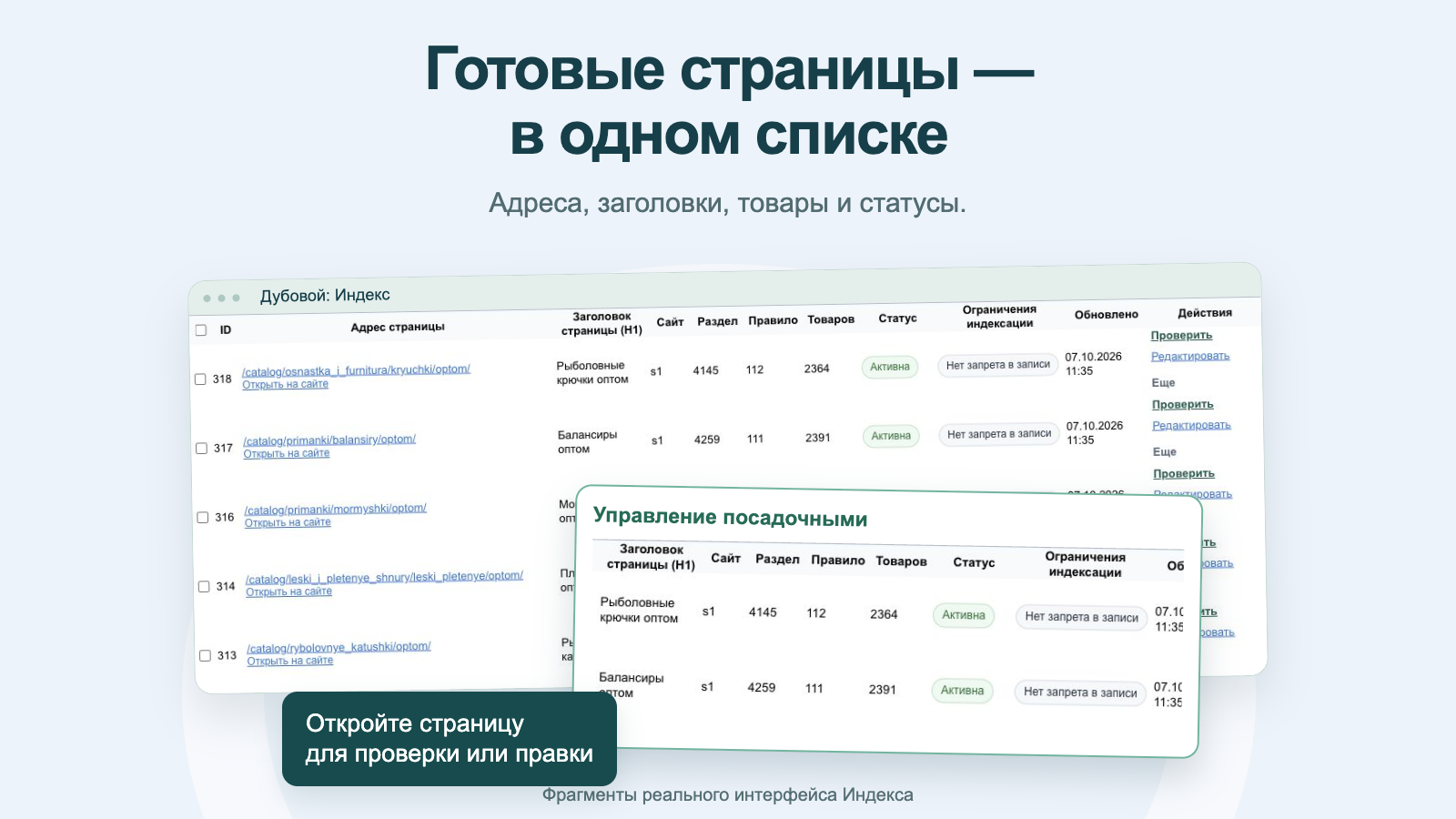Open /catalog/osnastka_i_furnitura/kryuchki/optom/ link

pos(356,370)
